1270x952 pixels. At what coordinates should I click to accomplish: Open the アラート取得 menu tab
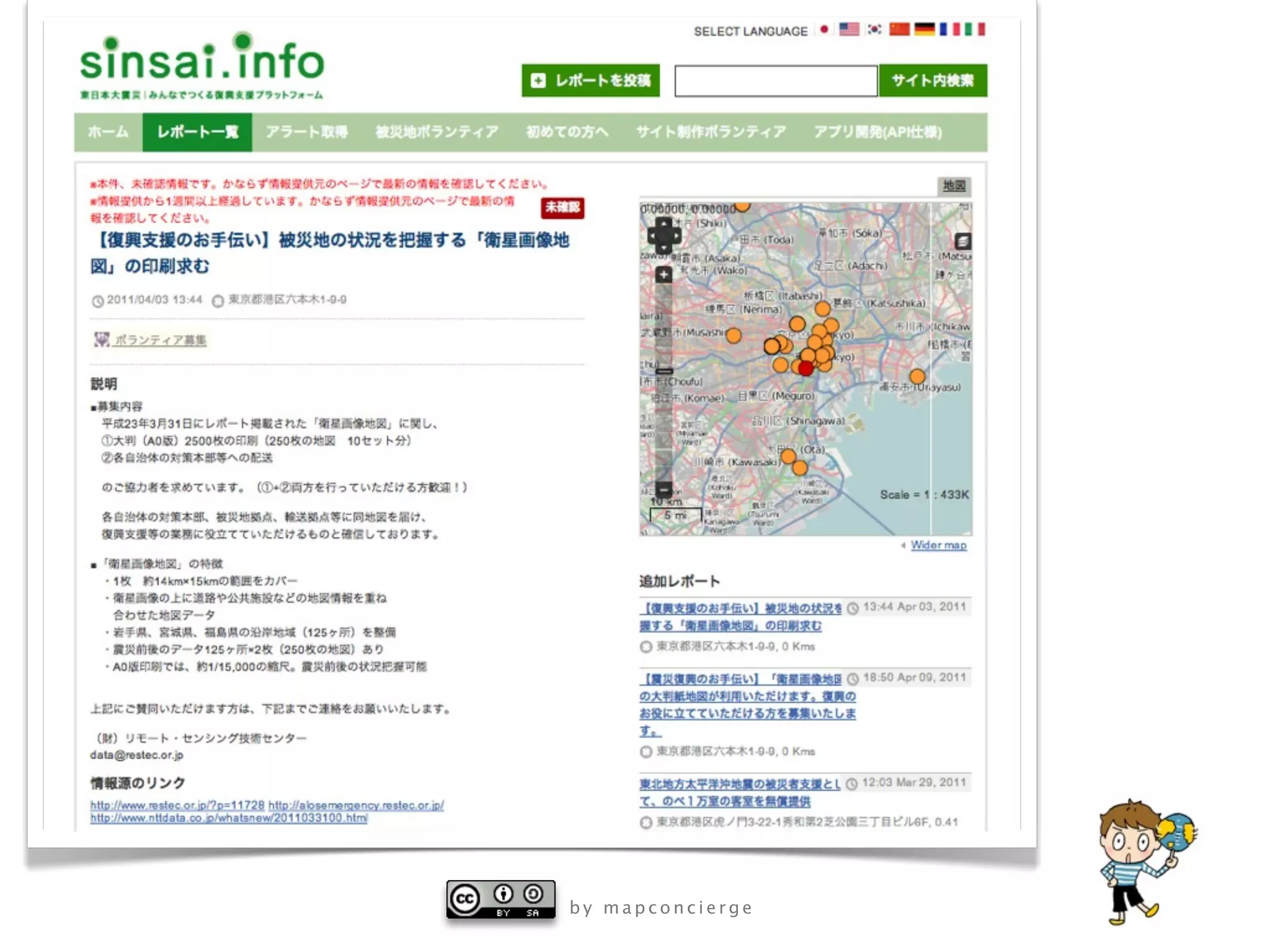[306, 132]
